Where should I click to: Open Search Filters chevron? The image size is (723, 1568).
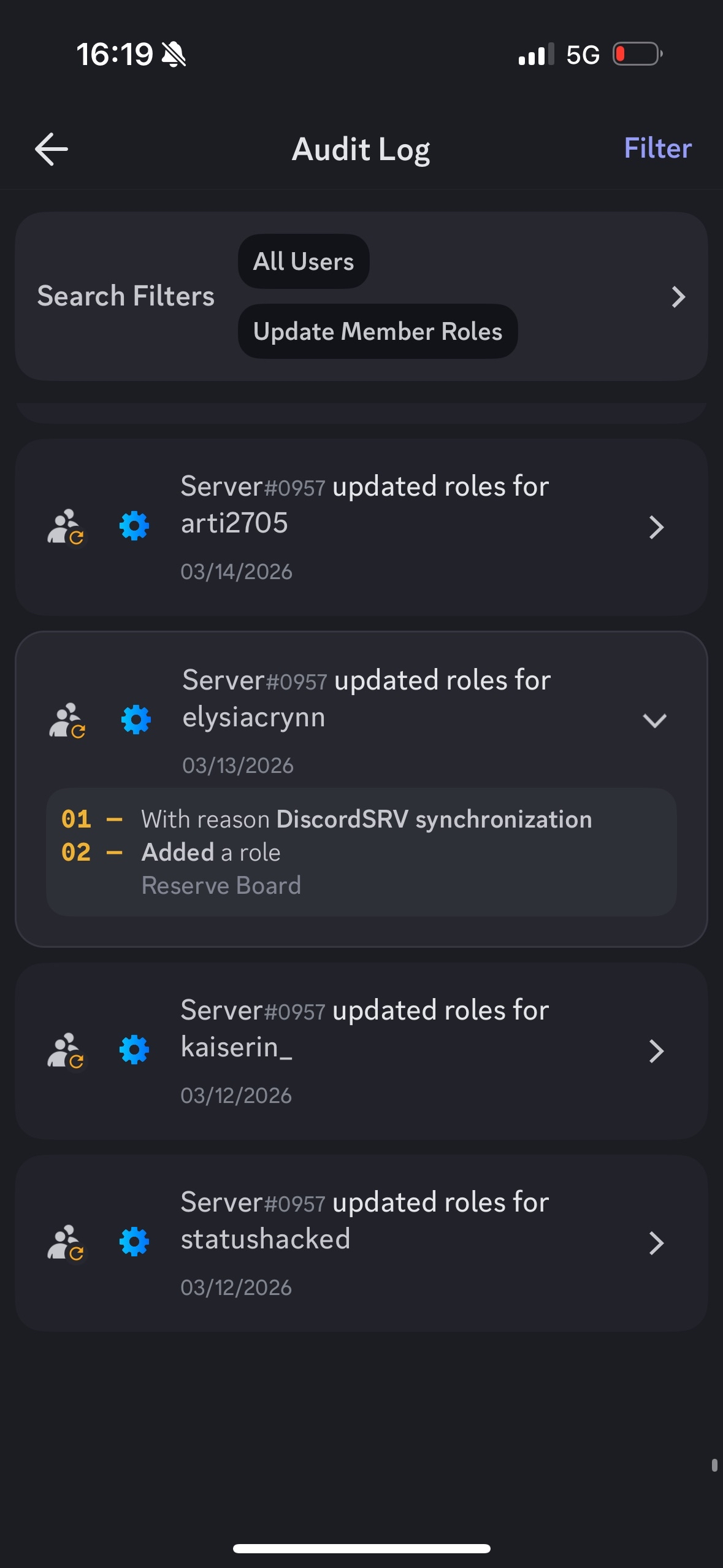pos(678,297)
